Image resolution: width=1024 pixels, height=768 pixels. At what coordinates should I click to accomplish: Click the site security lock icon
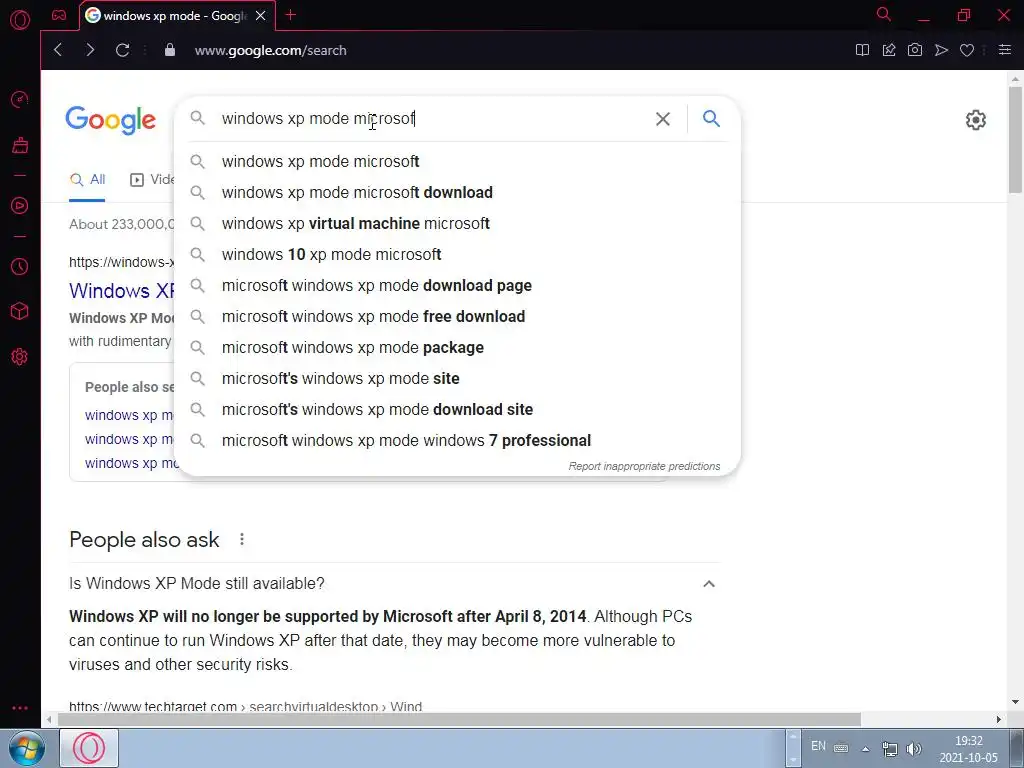pyautogui.click(x=170, y=50)
